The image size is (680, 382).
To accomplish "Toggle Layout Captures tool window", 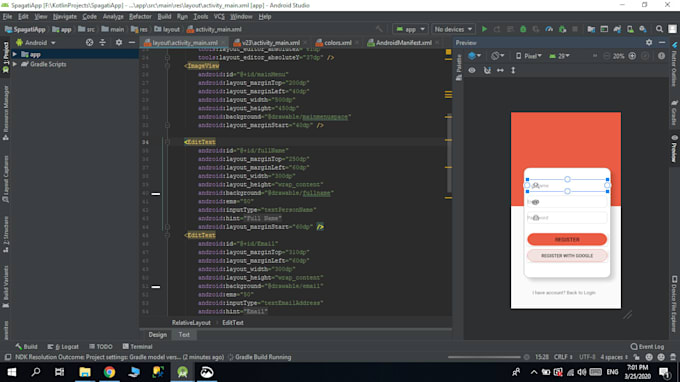I will point(6,179).
